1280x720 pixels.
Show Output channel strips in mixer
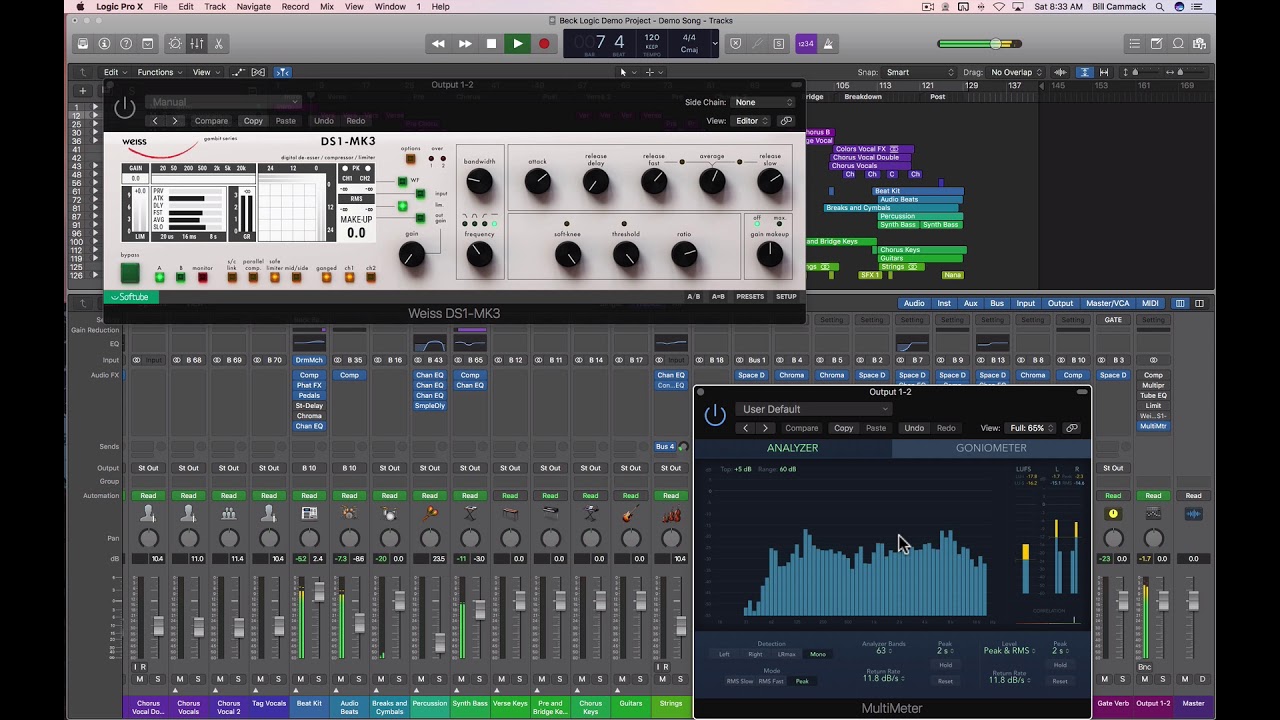point(1060,303)
